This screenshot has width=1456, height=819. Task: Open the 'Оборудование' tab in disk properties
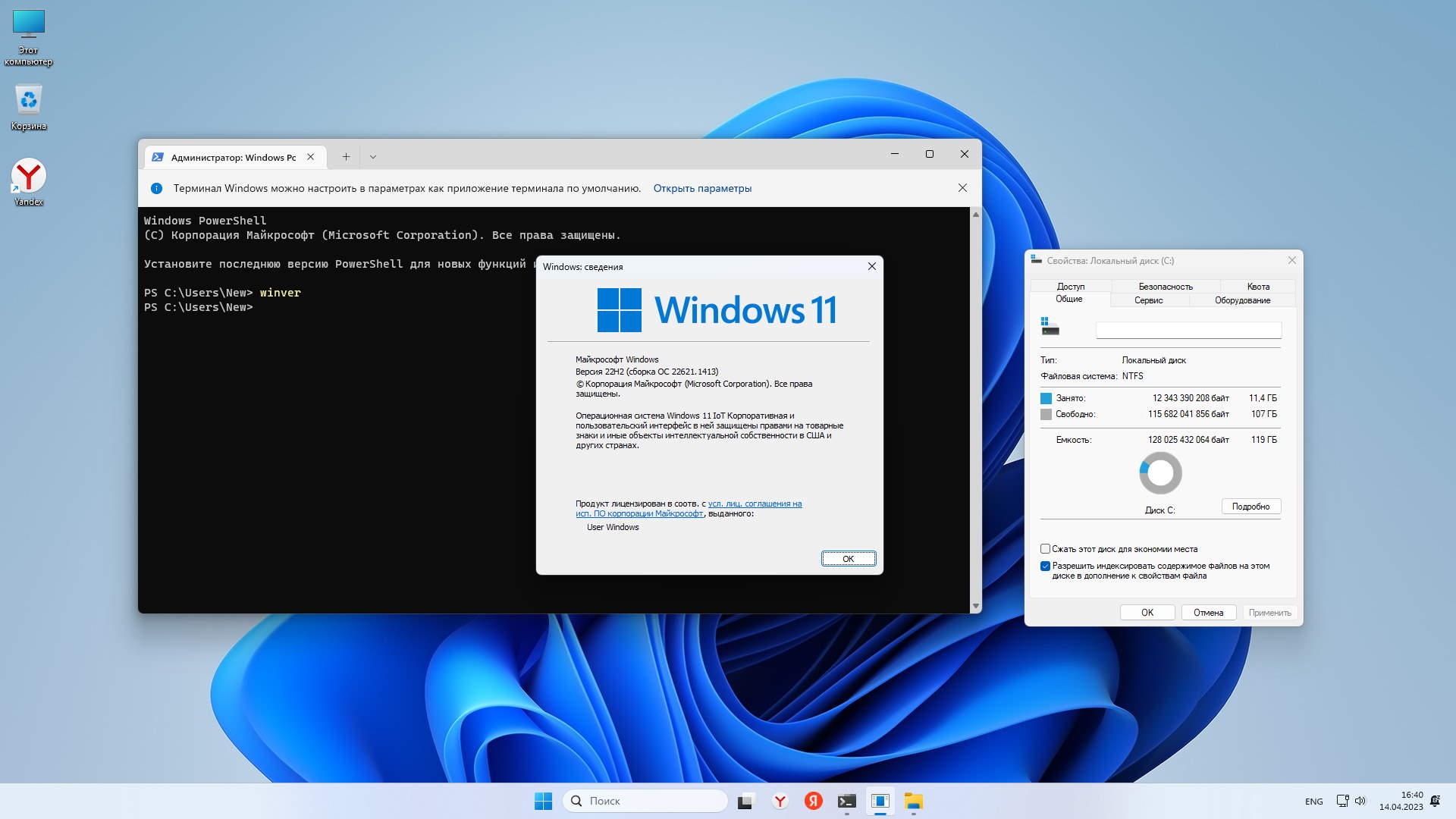tap(1241, 300)
